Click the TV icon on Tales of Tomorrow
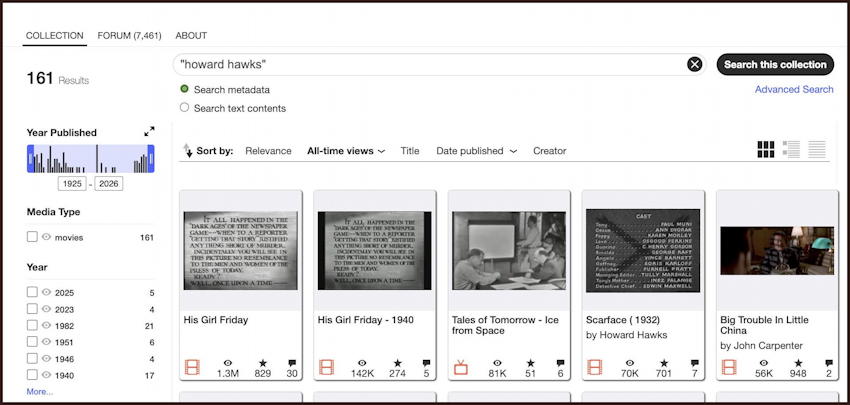Screen dimensions: 850x405 pyautogui.click(x=461, y=368)
